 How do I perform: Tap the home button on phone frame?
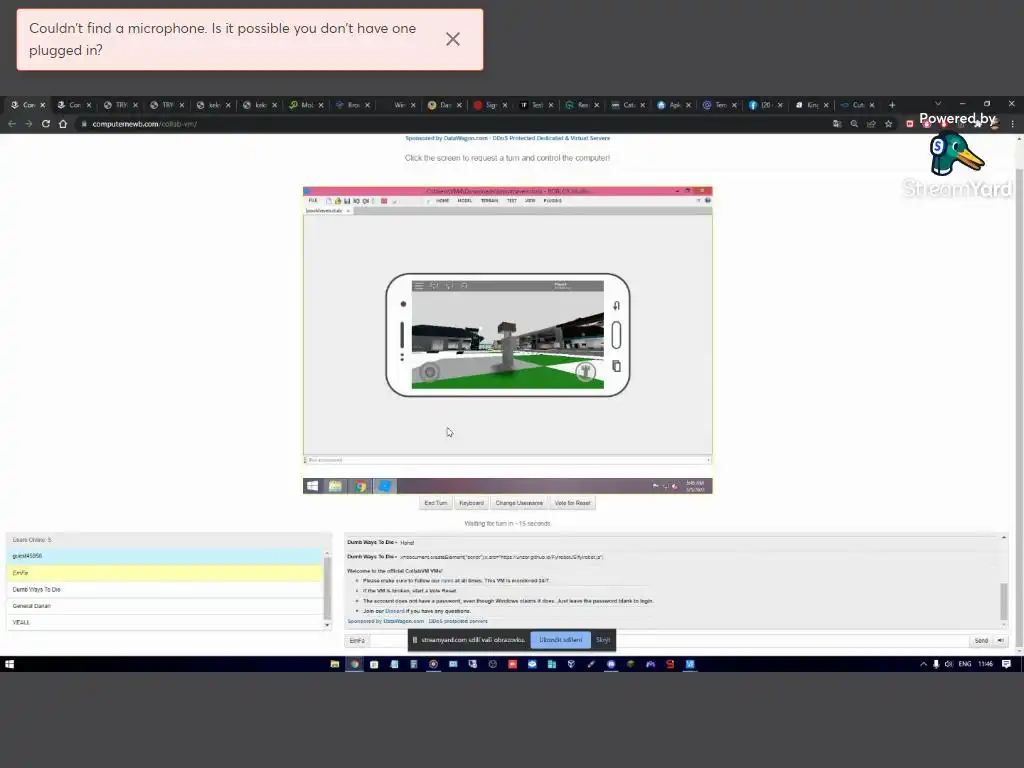pyautogui.click(x=616, y=336)
